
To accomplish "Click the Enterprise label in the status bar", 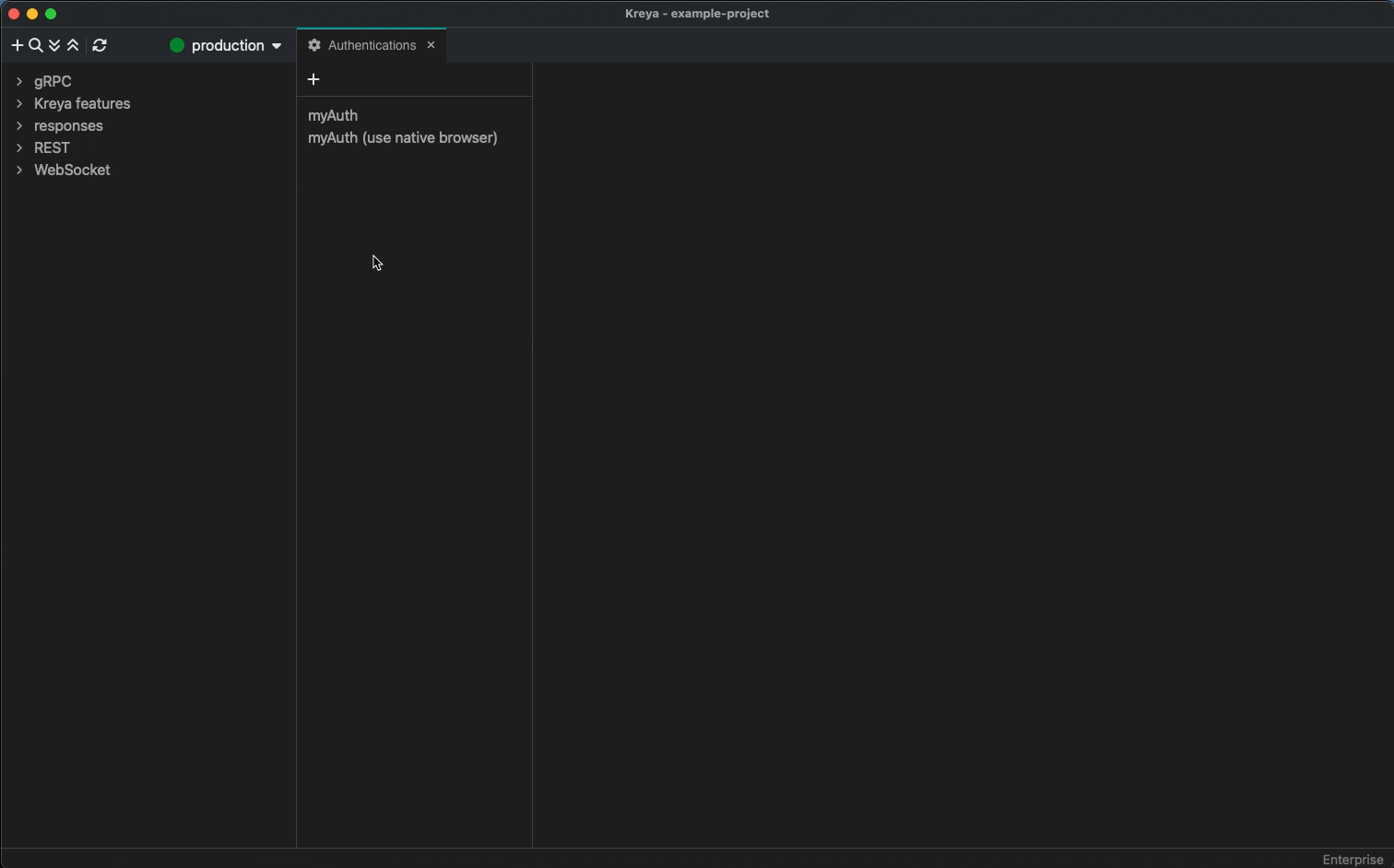I will coord(1353,859).
